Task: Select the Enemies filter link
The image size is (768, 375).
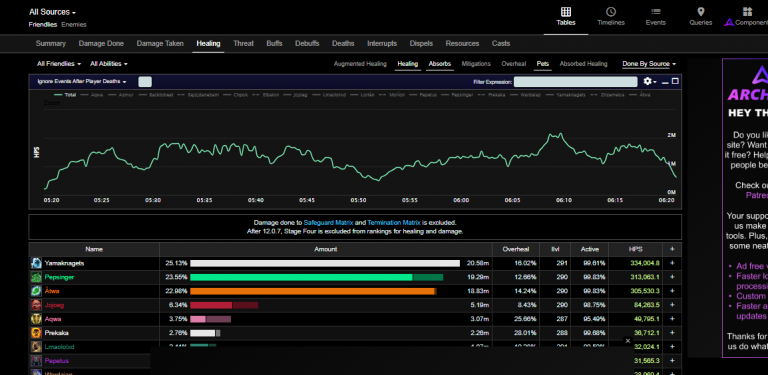Action: [74, 24]
